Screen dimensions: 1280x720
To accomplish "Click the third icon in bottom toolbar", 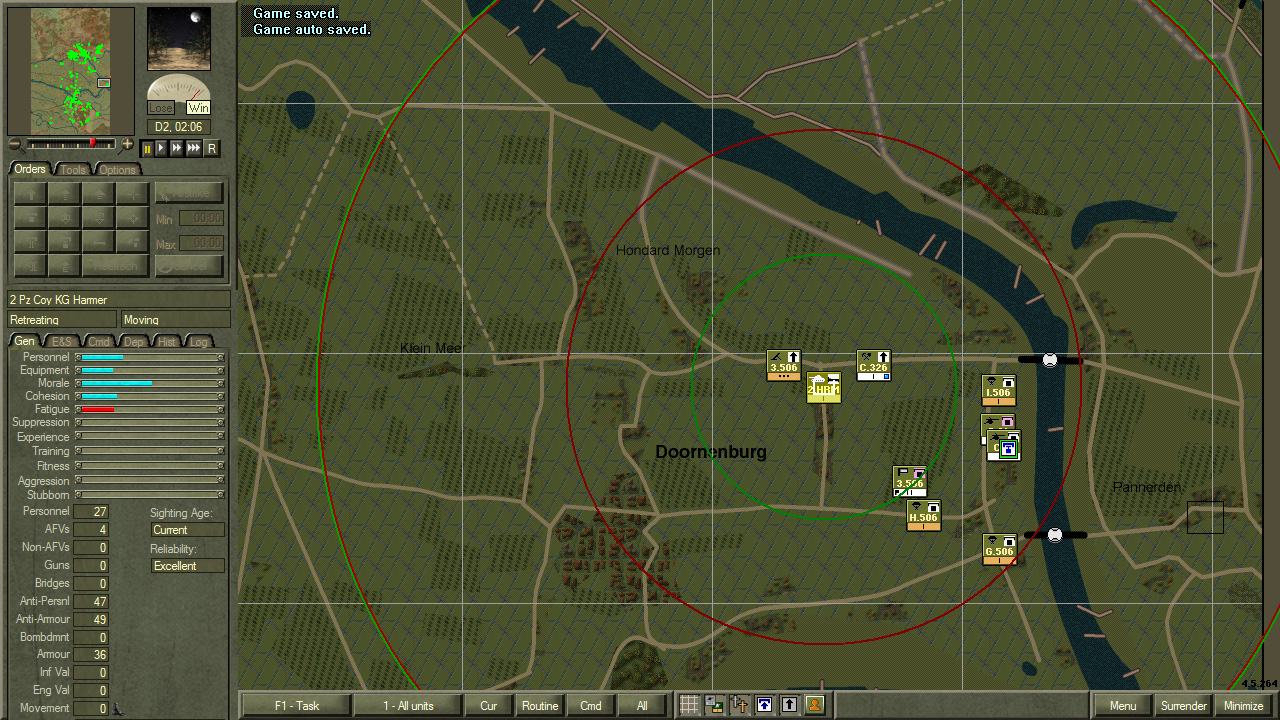I will 739,705.
